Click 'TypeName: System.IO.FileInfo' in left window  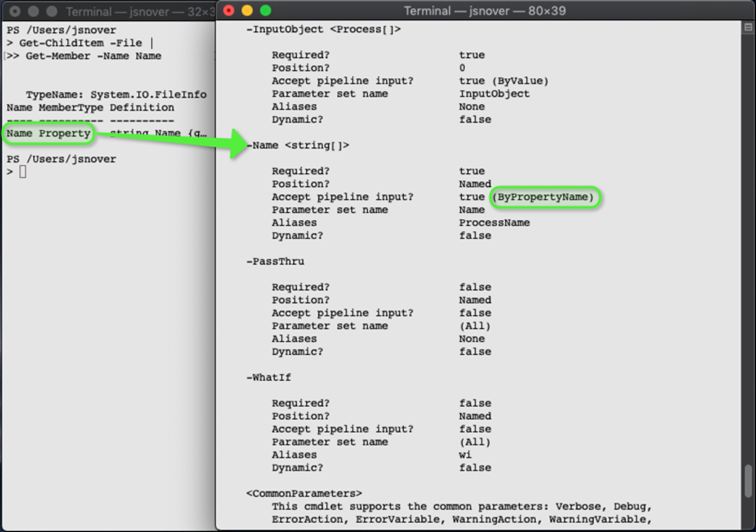pos(116,95)
